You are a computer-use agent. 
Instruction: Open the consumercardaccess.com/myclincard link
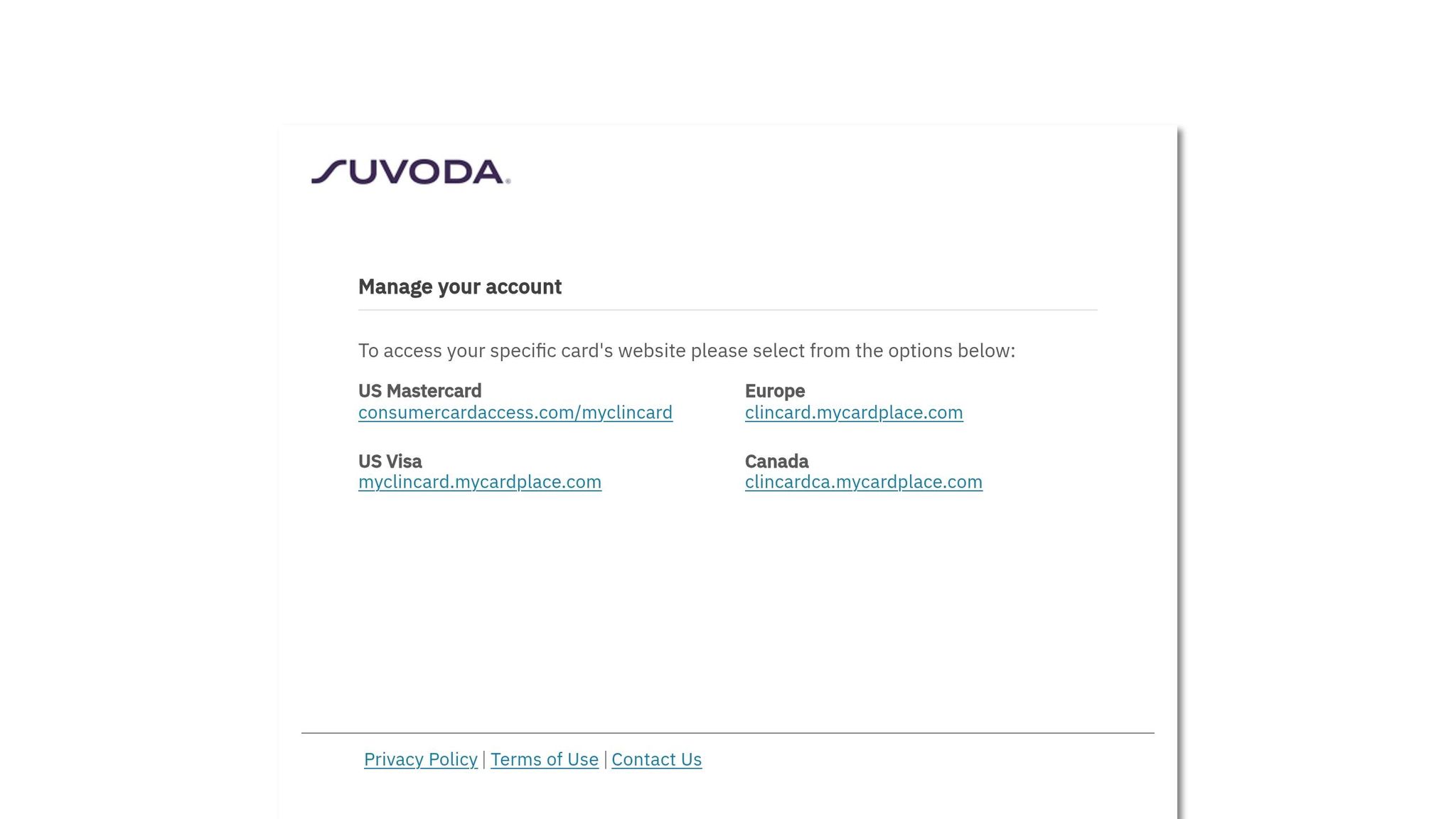[515, 412]
